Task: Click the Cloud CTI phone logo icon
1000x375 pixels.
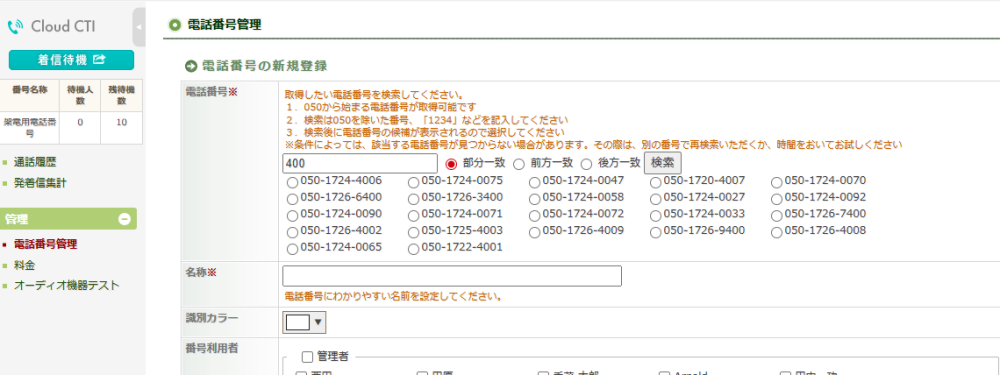Action: click(15, 27)
